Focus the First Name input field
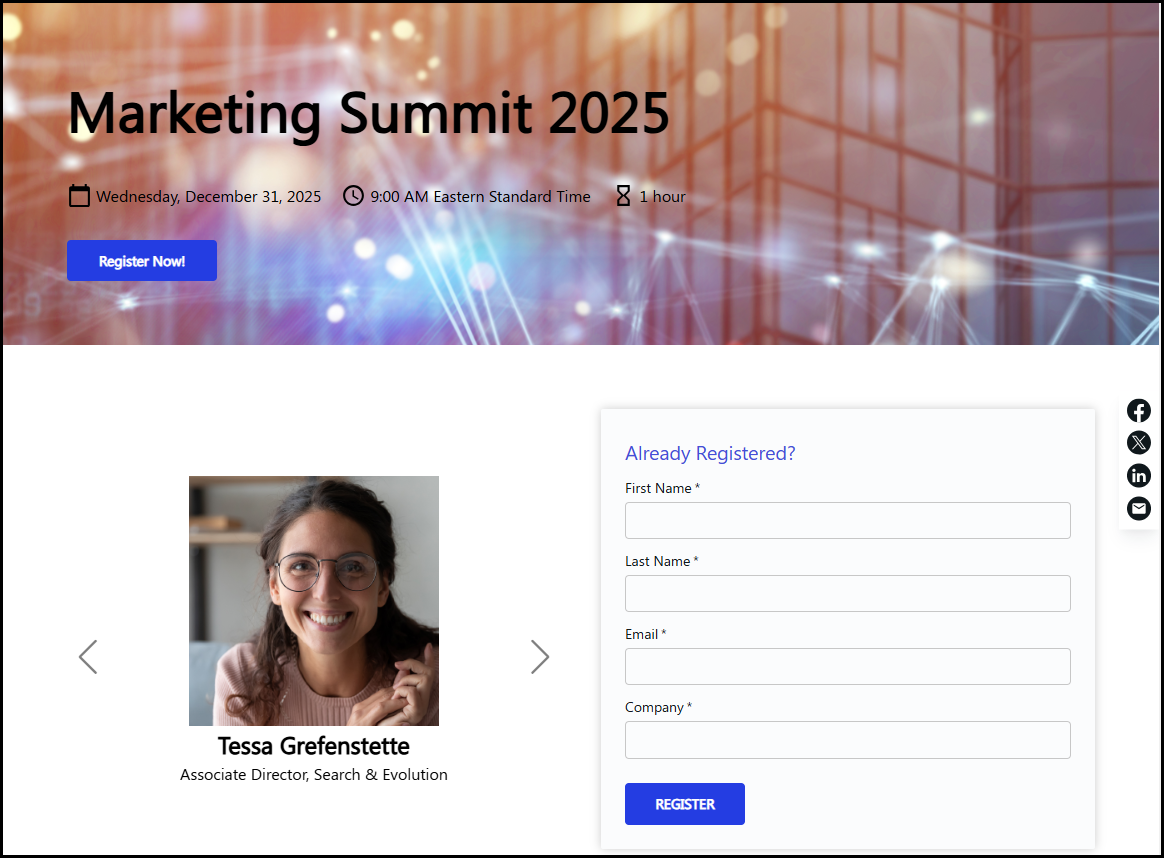Image resolution: width=1164 pixels, height=858 pixels. (x=847, y=520)
